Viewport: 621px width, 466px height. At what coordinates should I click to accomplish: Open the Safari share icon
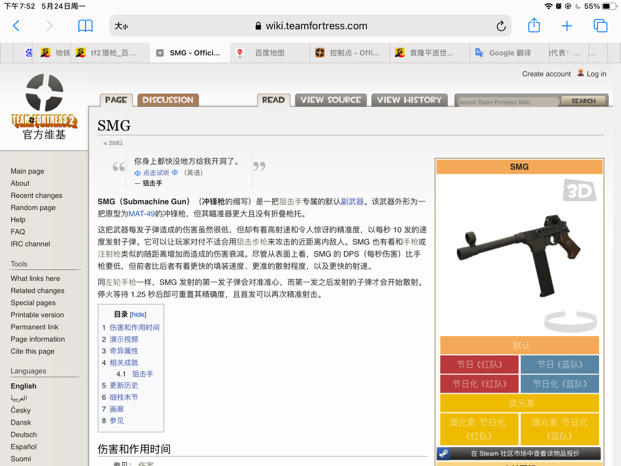534,25
